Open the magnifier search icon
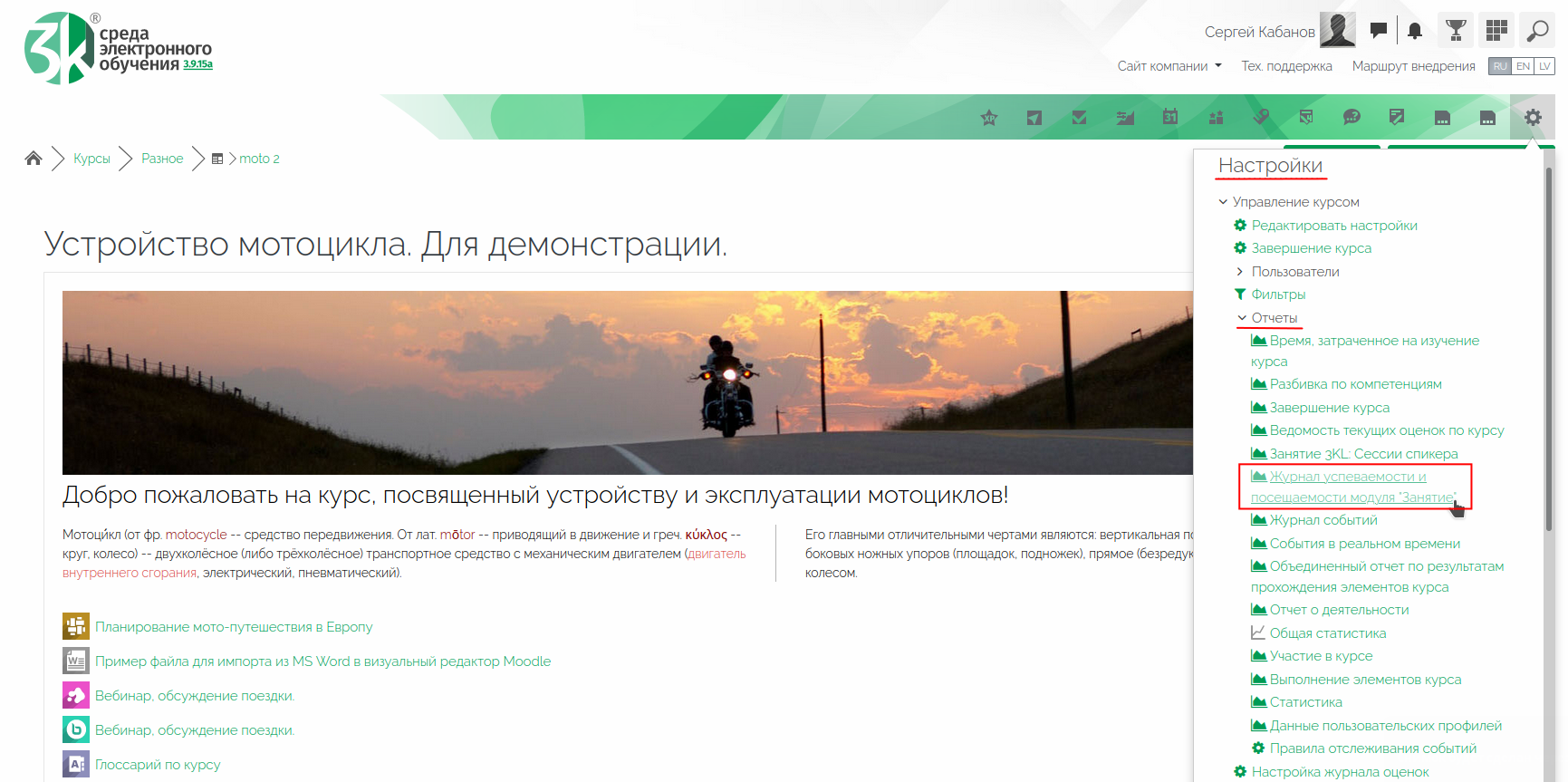Screen dimensions: 1568x782 (1537, 31)
